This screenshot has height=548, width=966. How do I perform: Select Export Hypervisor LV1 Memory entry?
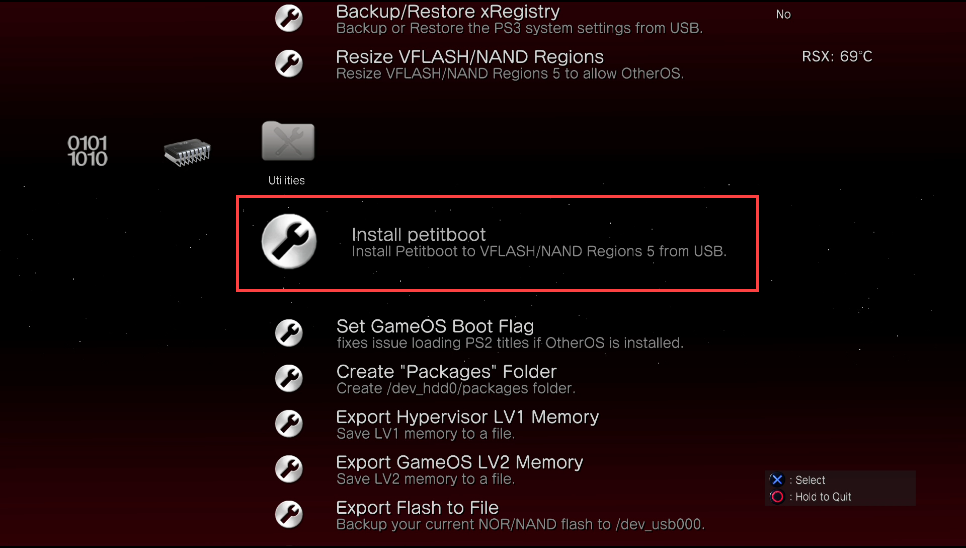click(467, 425)
